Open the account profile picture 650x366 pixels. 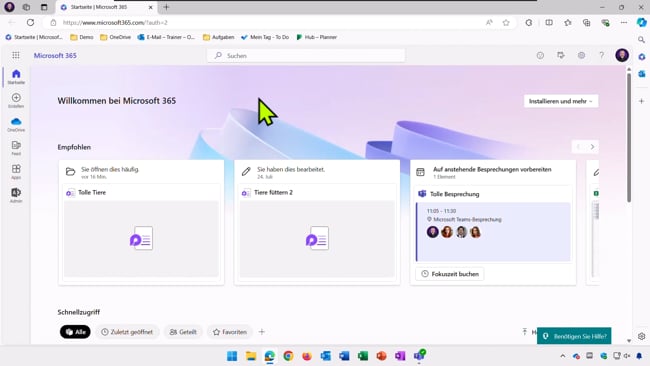coord(622,55)
